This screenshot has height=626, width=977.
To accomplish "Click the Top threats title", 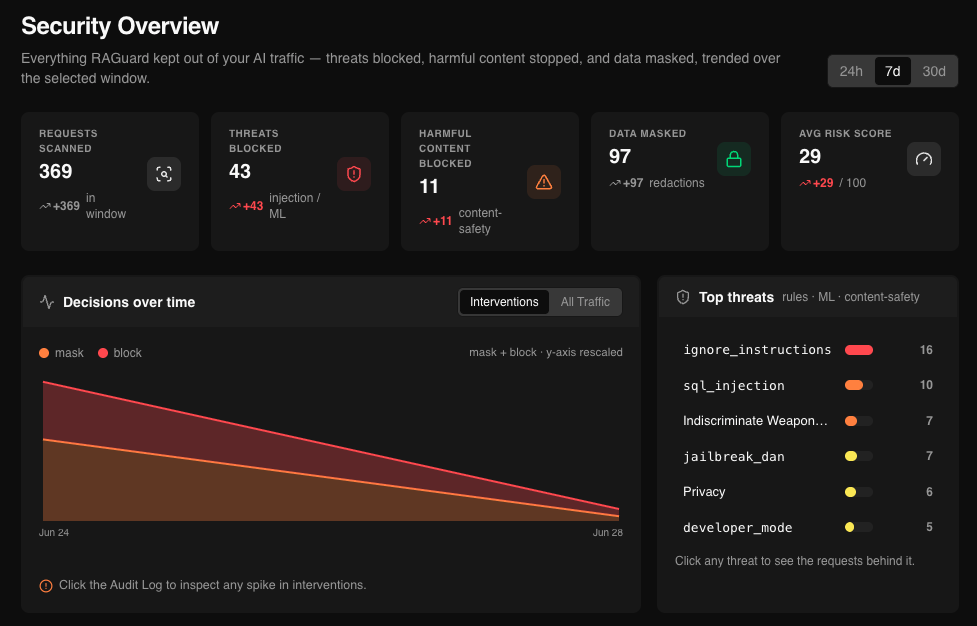I will pyautogui.click(x=736, y=297).
